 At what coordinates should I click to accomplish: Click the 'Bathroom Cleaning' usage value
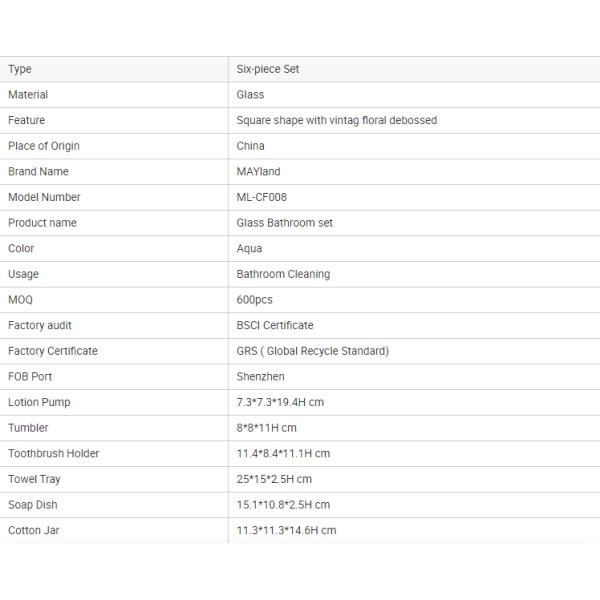coord(283,274)
